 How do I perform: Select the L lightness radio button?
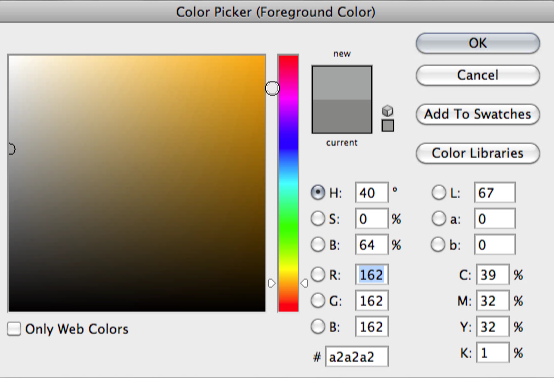[438, 193]
